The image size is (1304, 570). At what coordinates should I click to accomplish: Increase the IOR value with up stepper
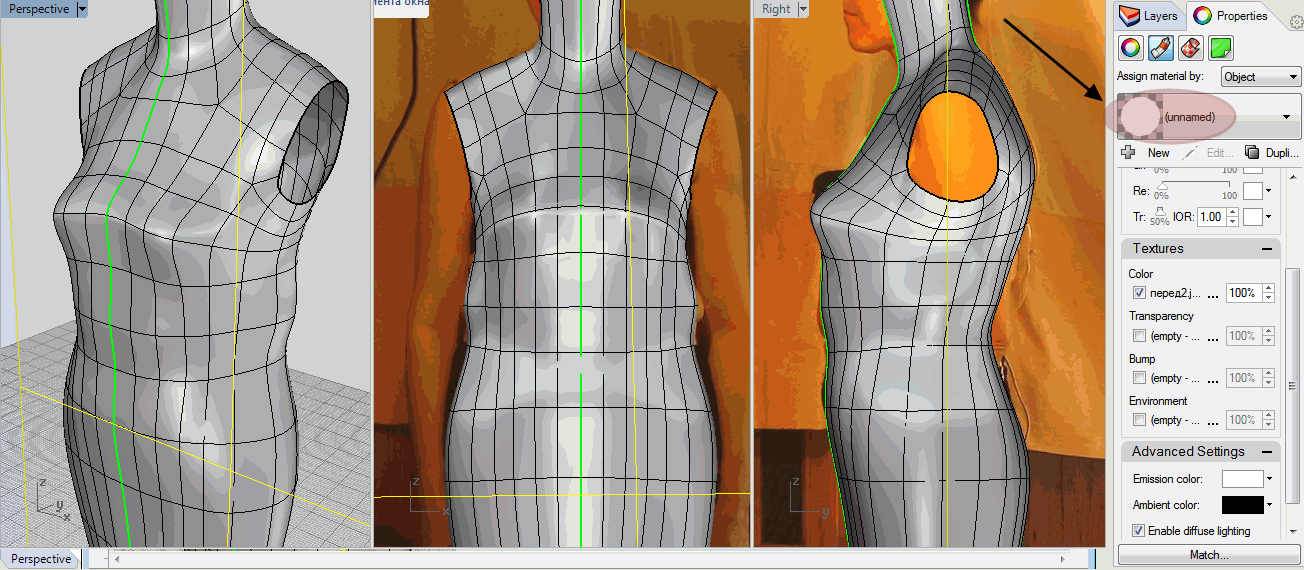pos(1232,212)
